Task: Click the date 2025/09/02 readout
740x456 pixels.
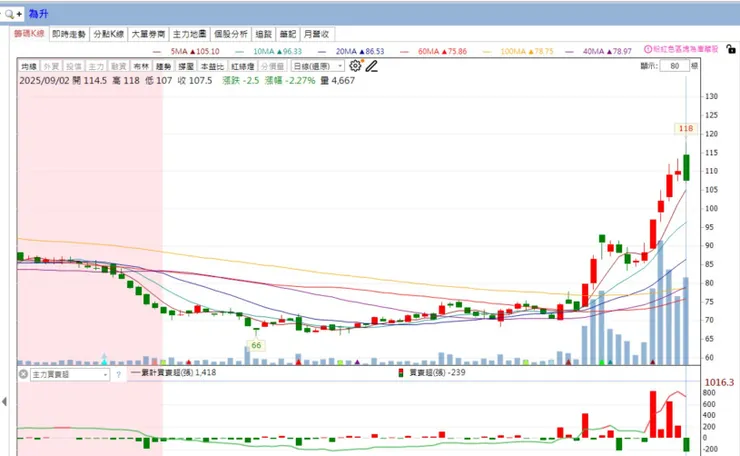Action: tap(44, 81)
